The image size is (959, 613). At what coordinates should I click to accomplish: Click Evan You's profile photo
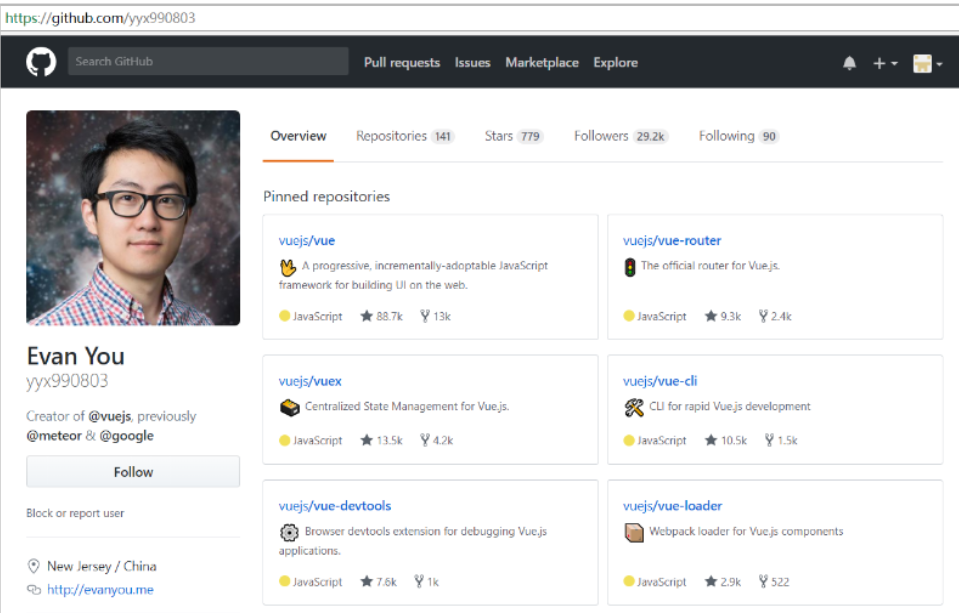pyautogui.click(x=133, y=218)
